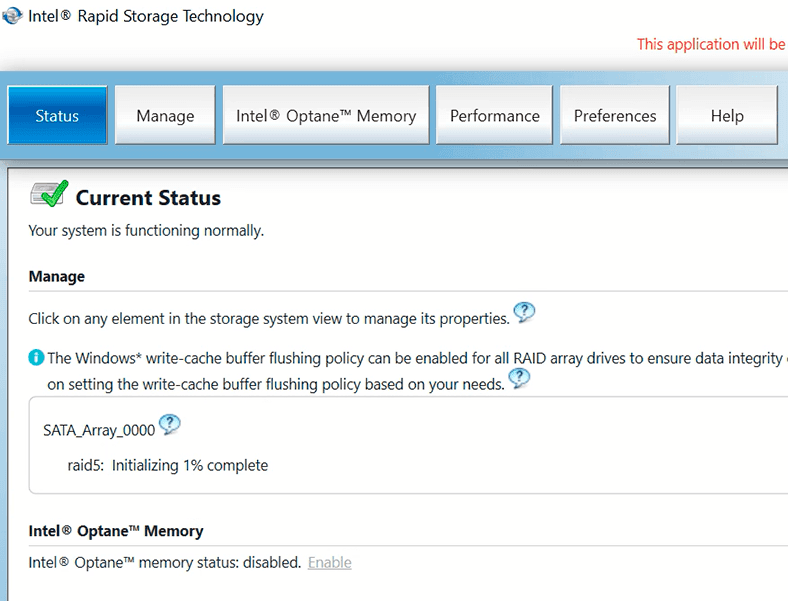This screenshot has width=788, height=601.
Task: Click the red 'This application will be' notice
Action: pos(711,44)
